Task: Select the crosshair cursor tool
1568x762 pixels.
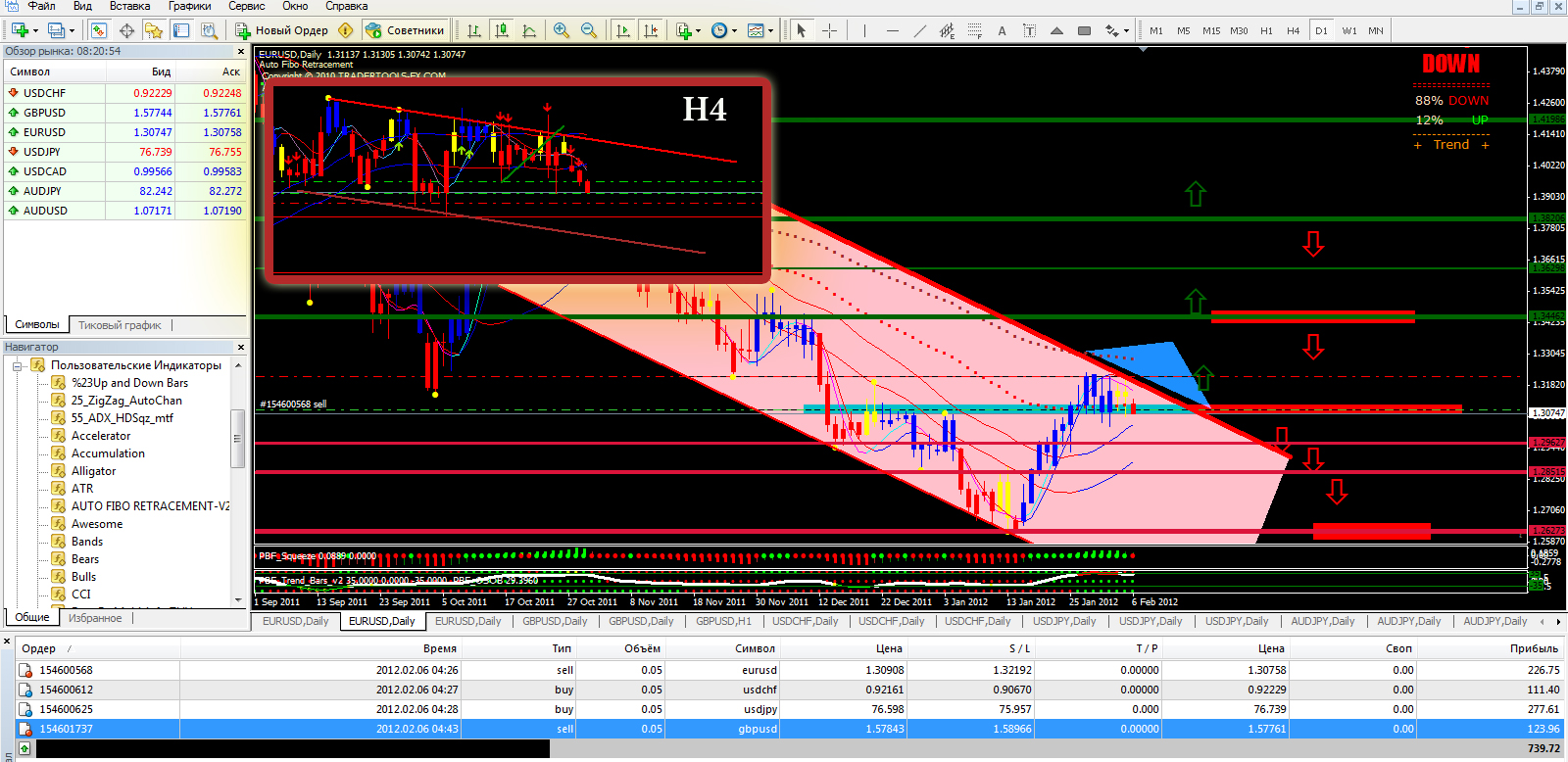Action: [x=829, y=30]
